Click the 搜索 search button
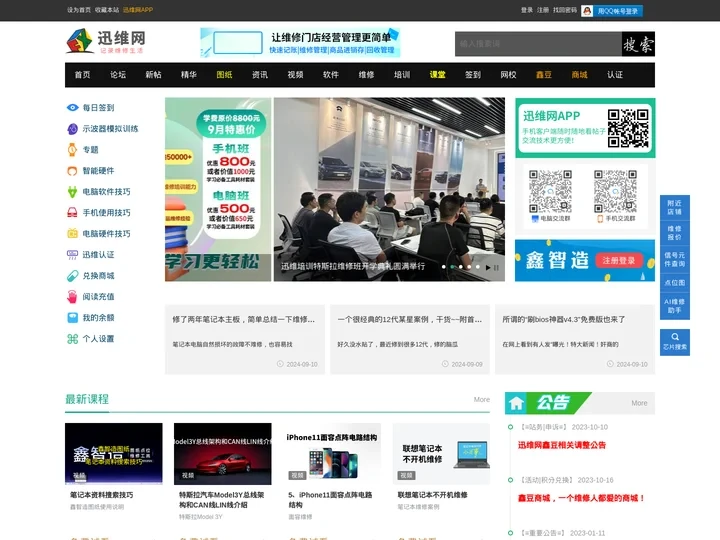Screen dimensions: 720x540 pos(638,44)
